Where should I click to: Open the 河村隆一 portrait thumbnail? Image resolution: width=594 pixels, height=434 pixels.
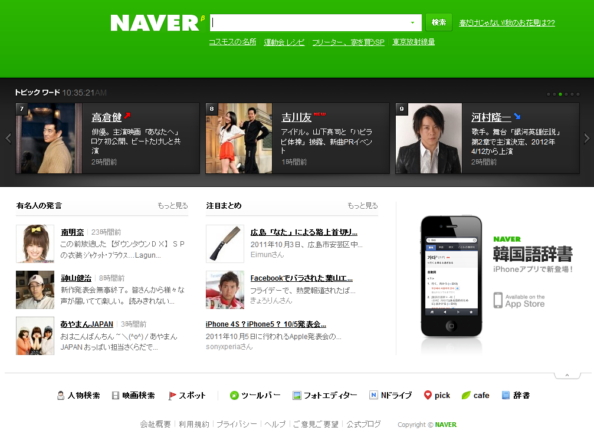pyautogui.click(x=429, y=138)
